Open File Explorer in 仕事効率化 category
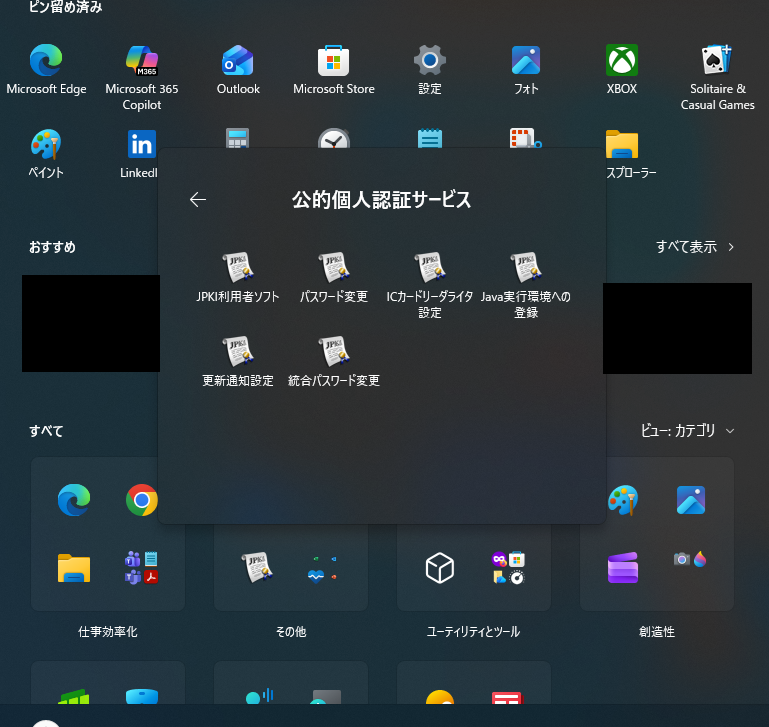 click(74, 568)
